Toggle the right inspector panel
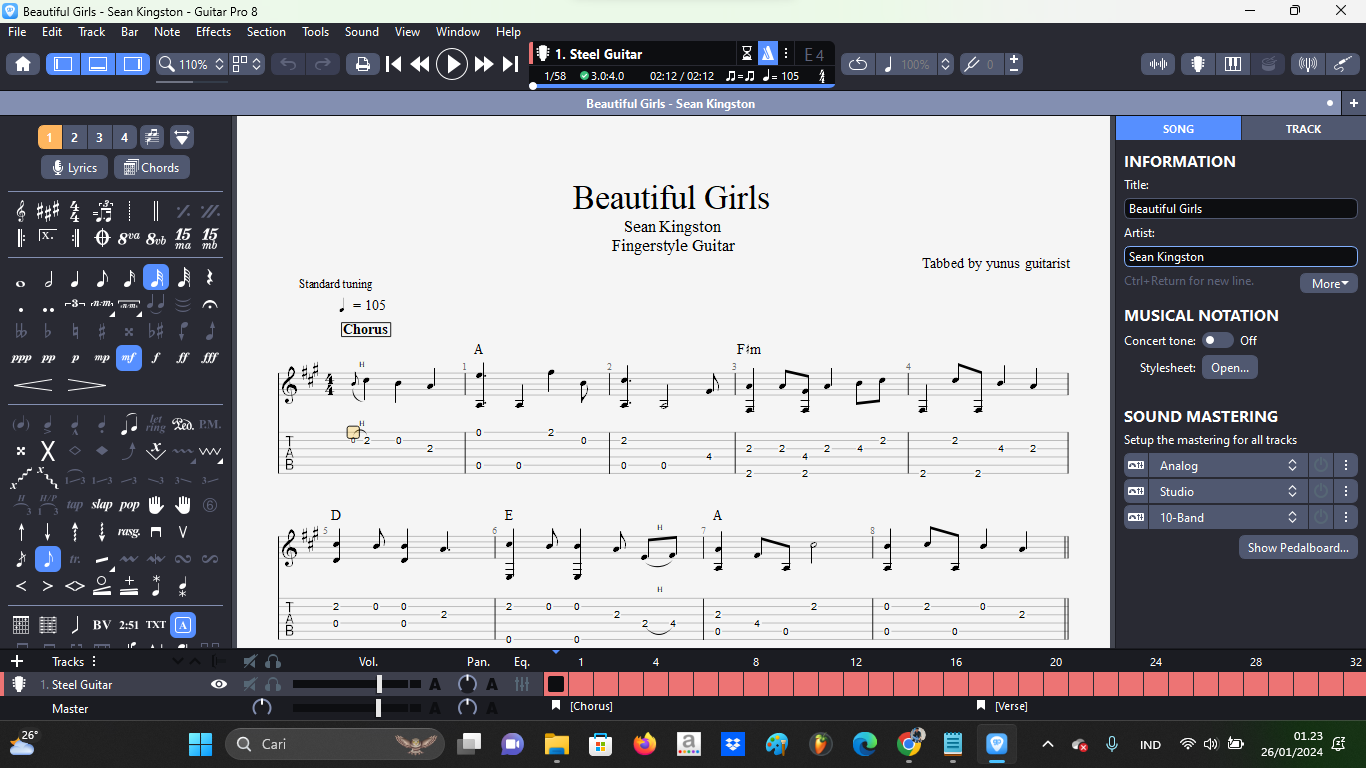 (133, 64)
